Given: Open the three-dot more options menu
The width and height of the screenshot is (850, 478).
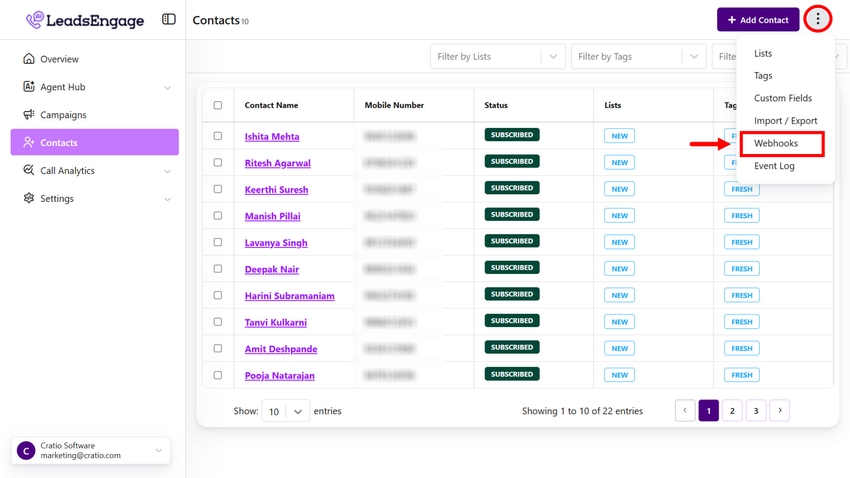Looking at the screenshot, I should click(818, 19).
